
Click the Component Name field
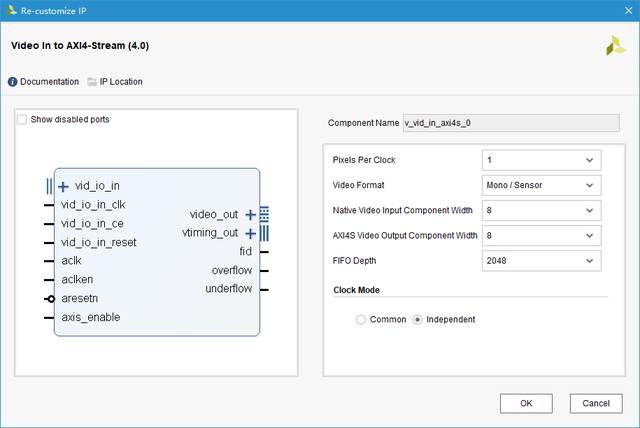pyautogui.click(x=511, y=123)
